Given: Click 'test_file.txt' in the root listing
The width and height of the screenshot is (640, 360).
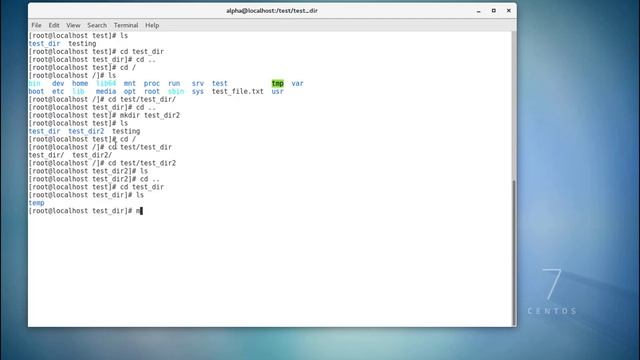Looking at the screenshot, I should pos(238,91).
